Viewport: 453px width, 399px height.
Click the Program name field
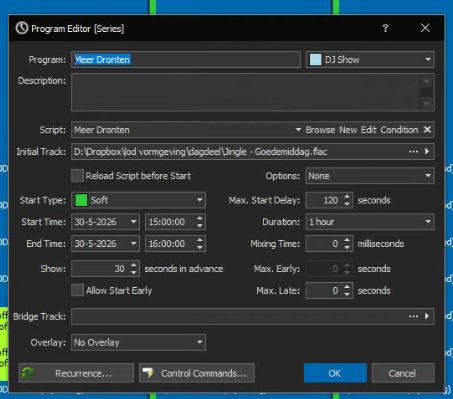click(x=186, y=60)
